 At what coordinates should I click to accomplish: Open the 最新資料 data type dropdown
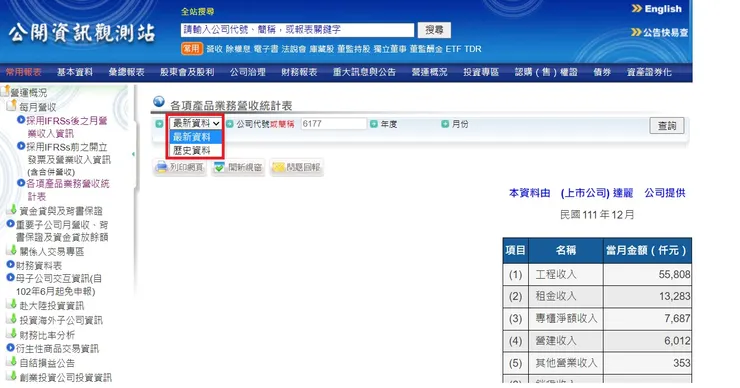195,123
